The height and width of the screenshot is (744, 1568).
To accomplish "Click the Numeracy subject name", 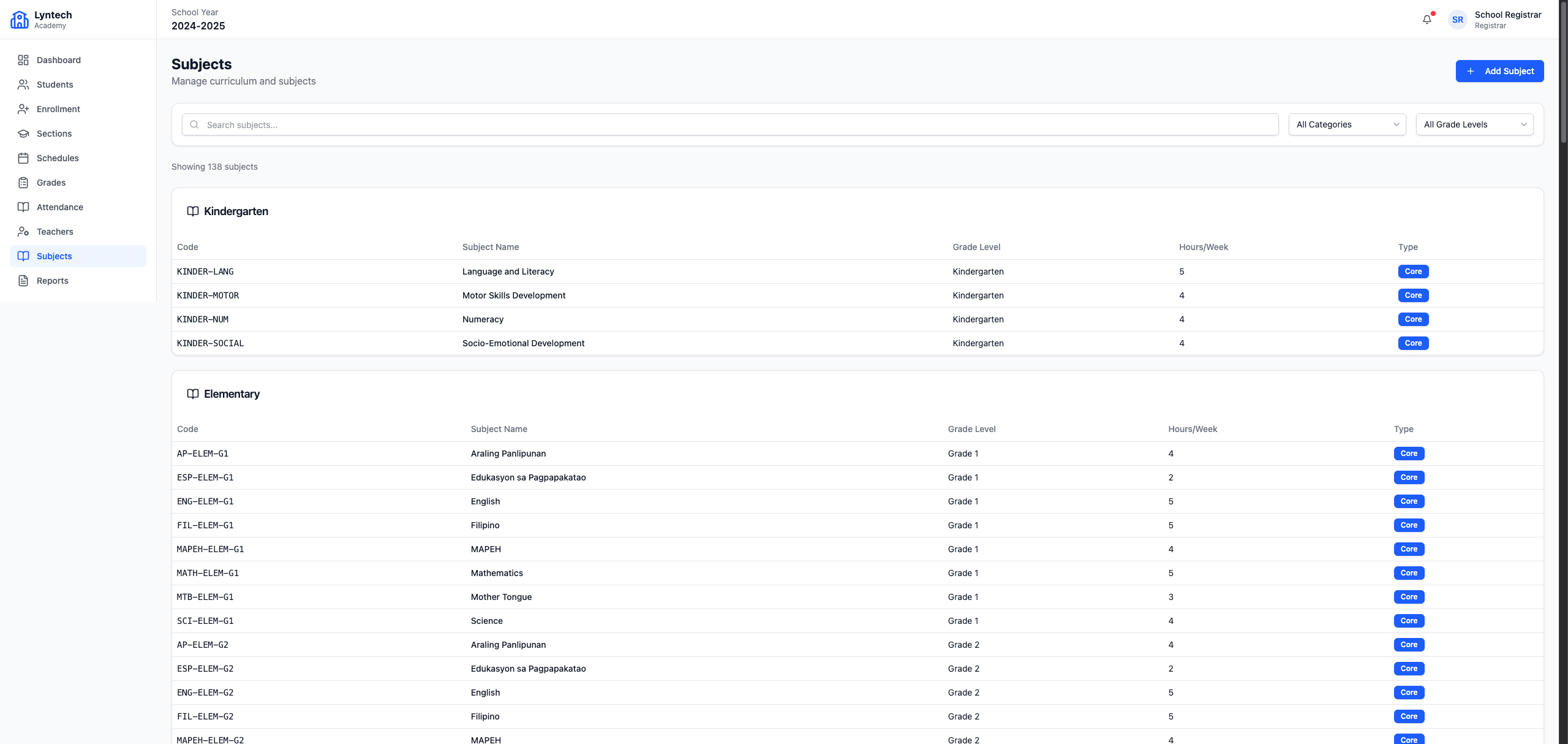I will tap(483, 319).
